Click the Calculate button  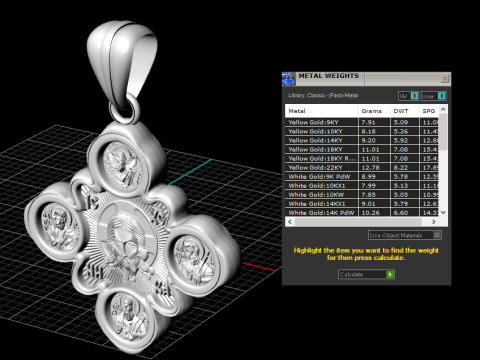pyautogui.click(x=366, y=274)
